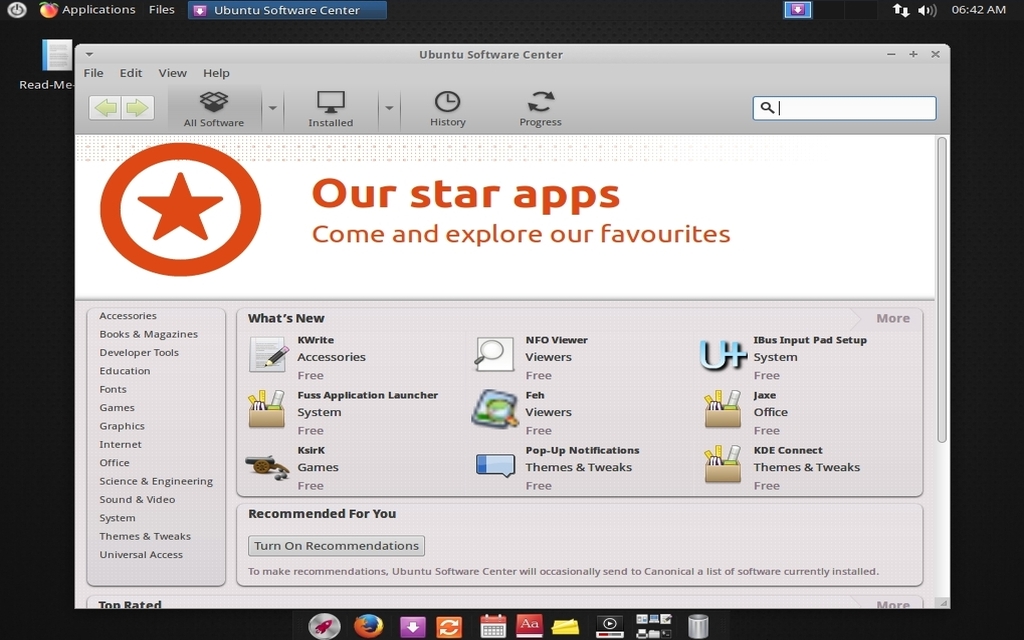Select the Games category in the sidebar
The width and height of the screenshot is (1024, 640).
117,407
